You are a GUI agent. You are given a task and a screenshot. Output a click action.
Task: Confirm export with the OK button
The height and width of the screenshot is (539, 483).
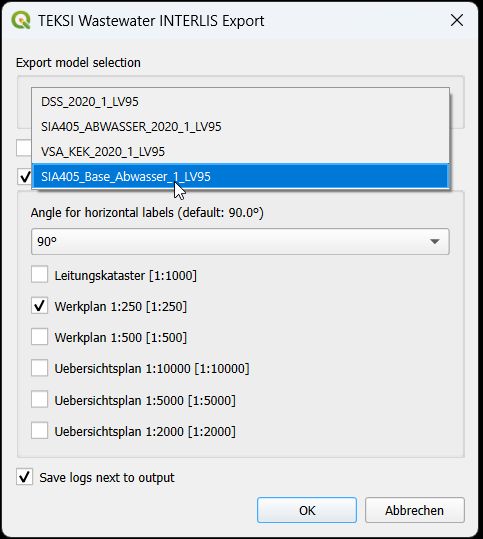point(307,510)
